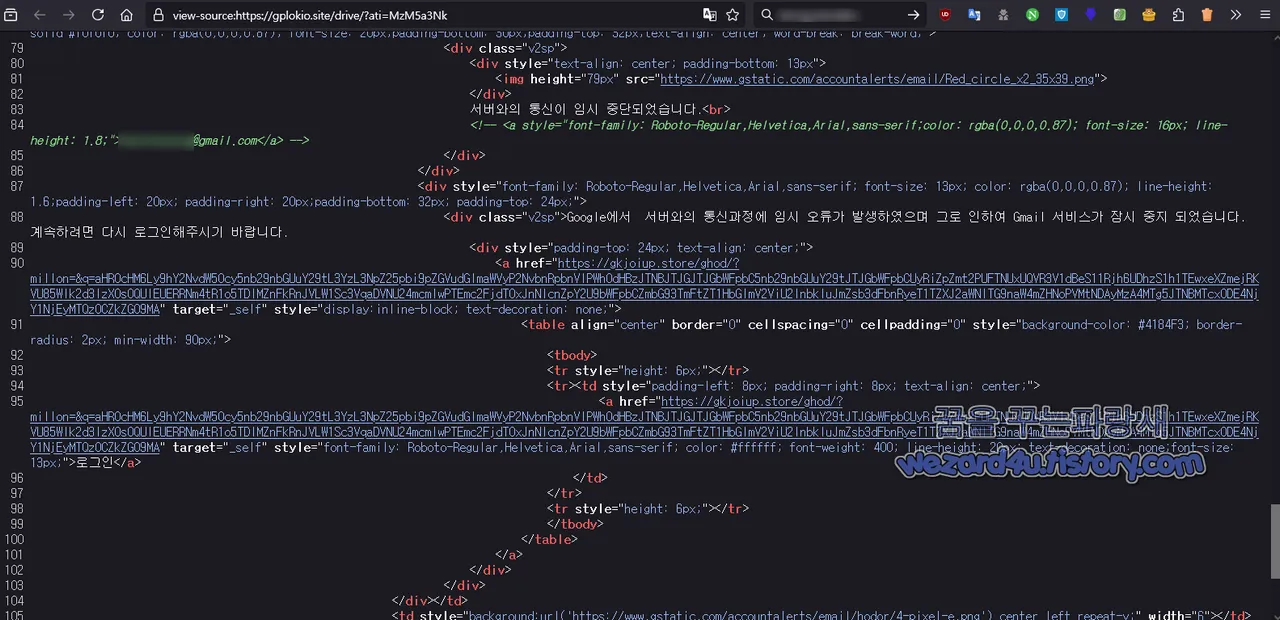Open the uBlock Origin extension
Viewport: 1280px width, 620px height.
(945, 15)
